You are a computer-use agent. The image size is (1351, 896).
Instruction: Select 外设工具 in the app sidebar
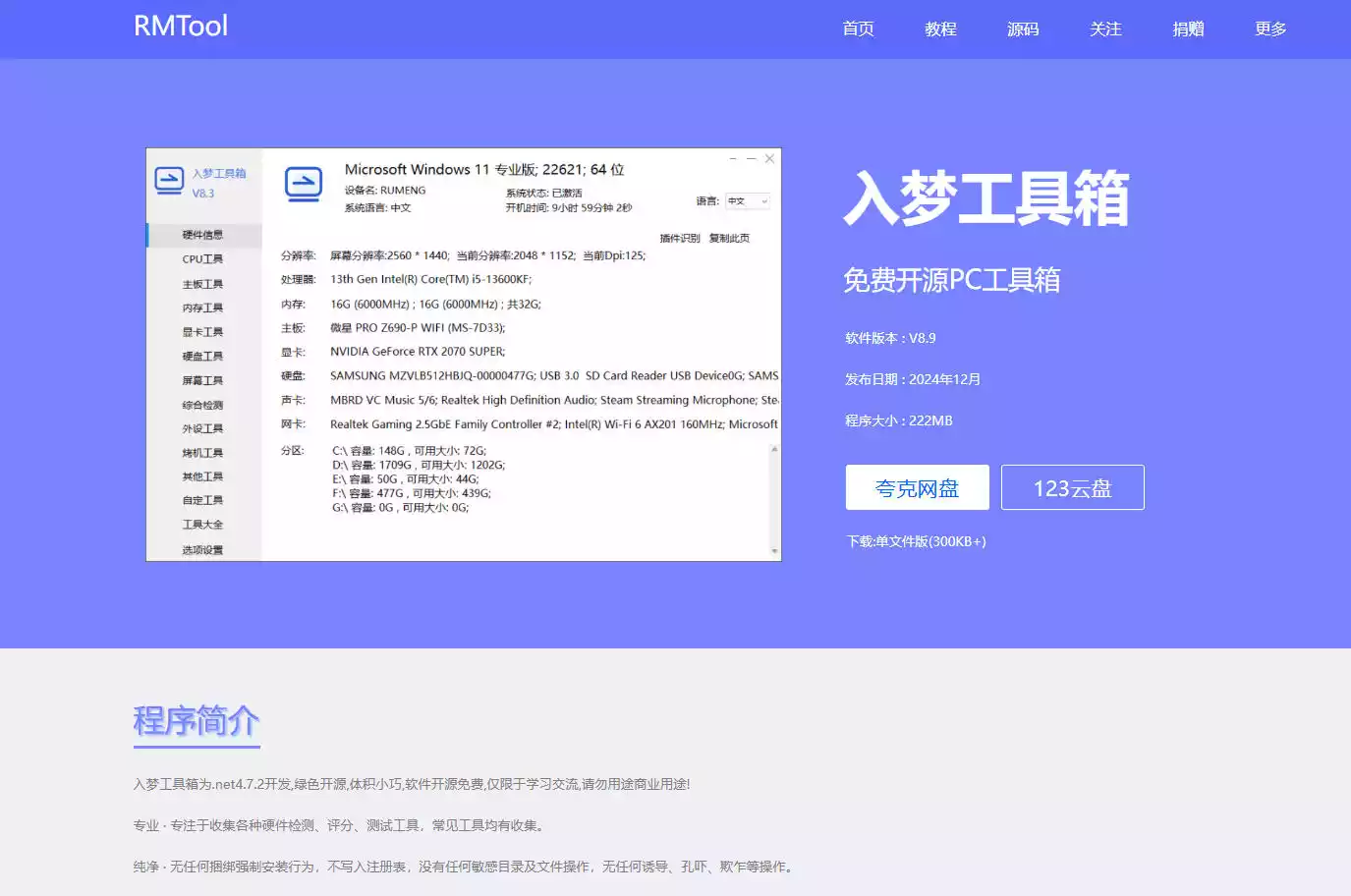click(x=202, y=428)
